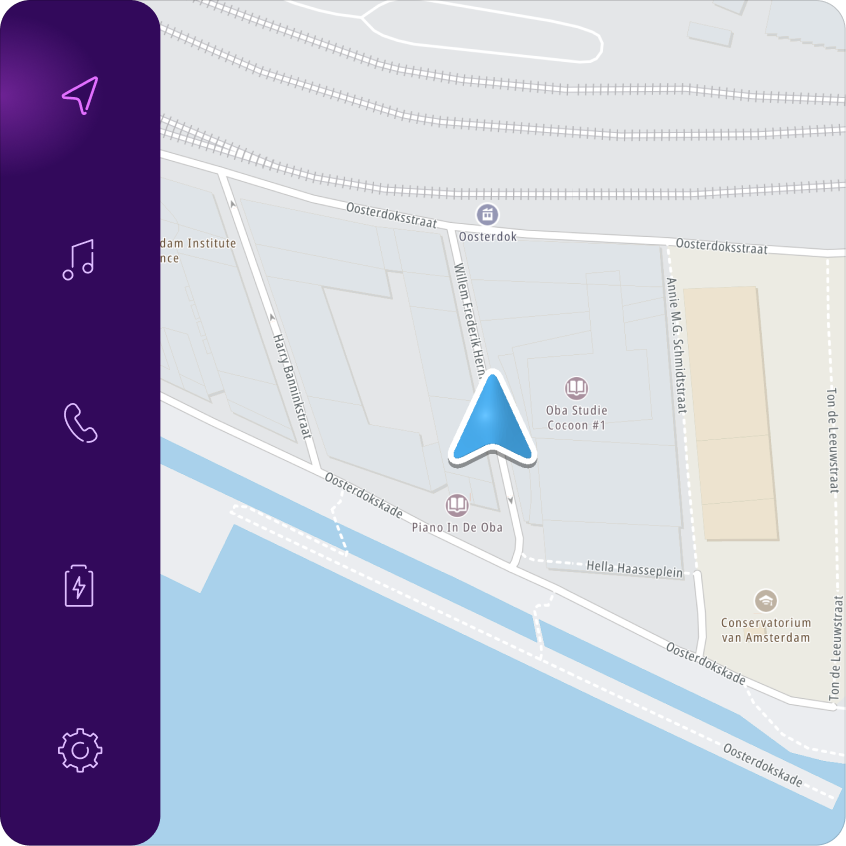This screenshot has height=846, width=846.
Task: Open the battery charging icon
Action: tap(79, 586)
